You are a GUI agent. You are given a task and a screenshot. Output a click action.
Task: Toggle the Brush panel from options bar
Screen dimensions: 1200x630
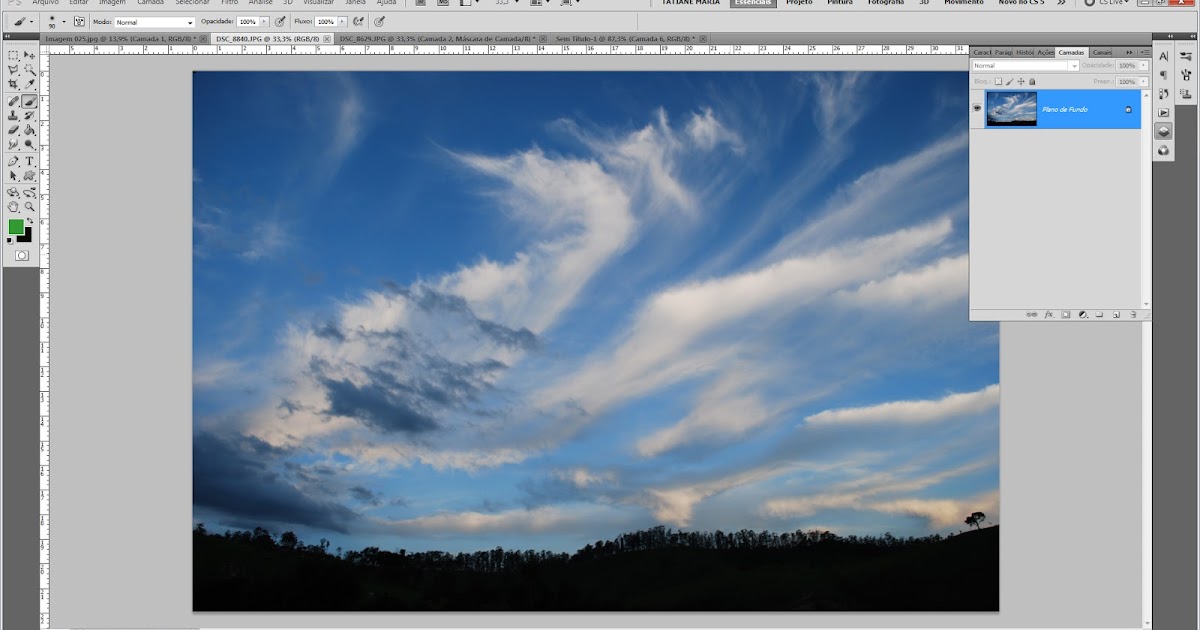pyautogui.click(x=80, y=21)
